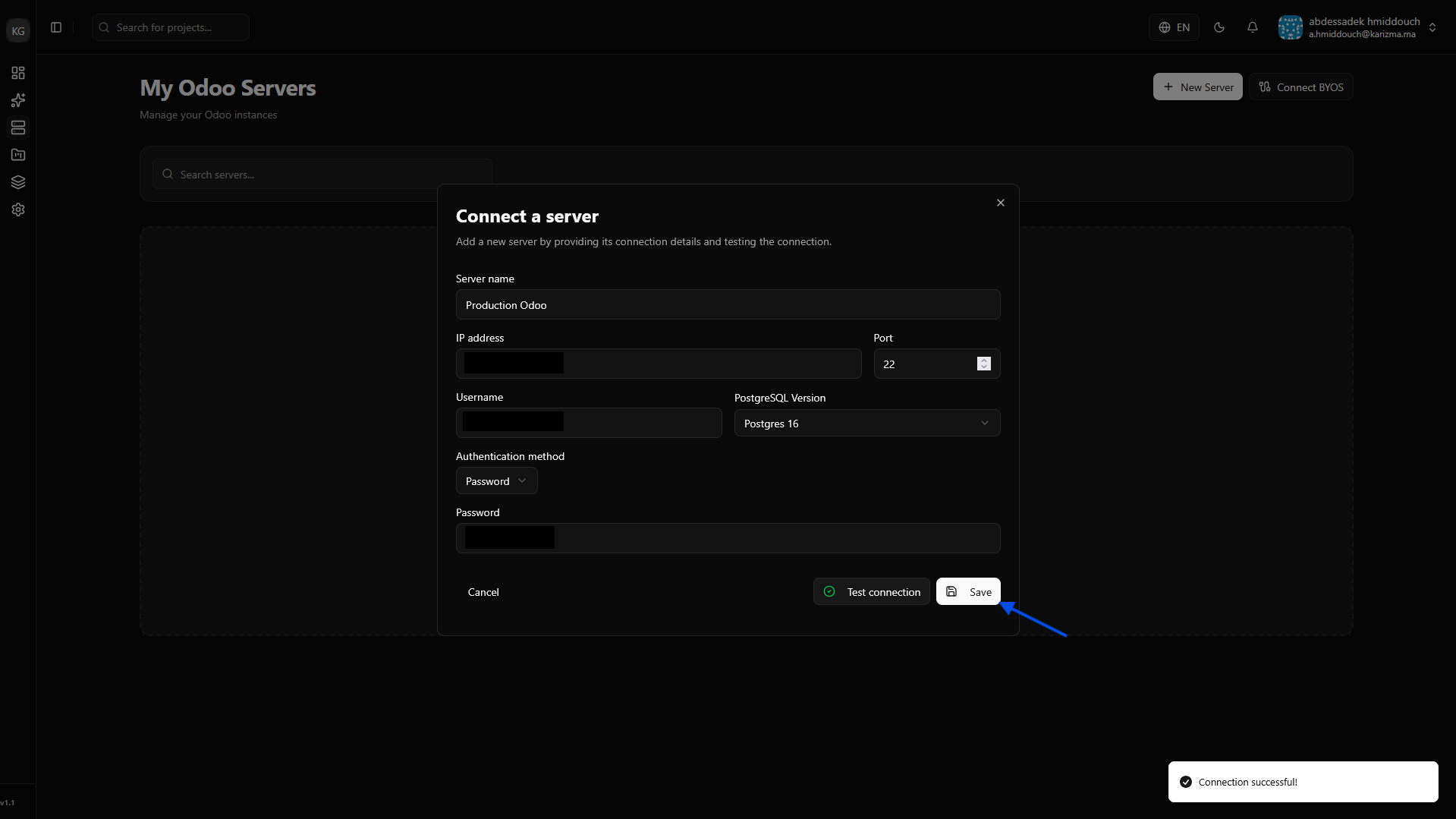The width and height of the screenshot is (1456, 819).
Task: Click the Connection successful toast notification
Action: point(1303,782)
